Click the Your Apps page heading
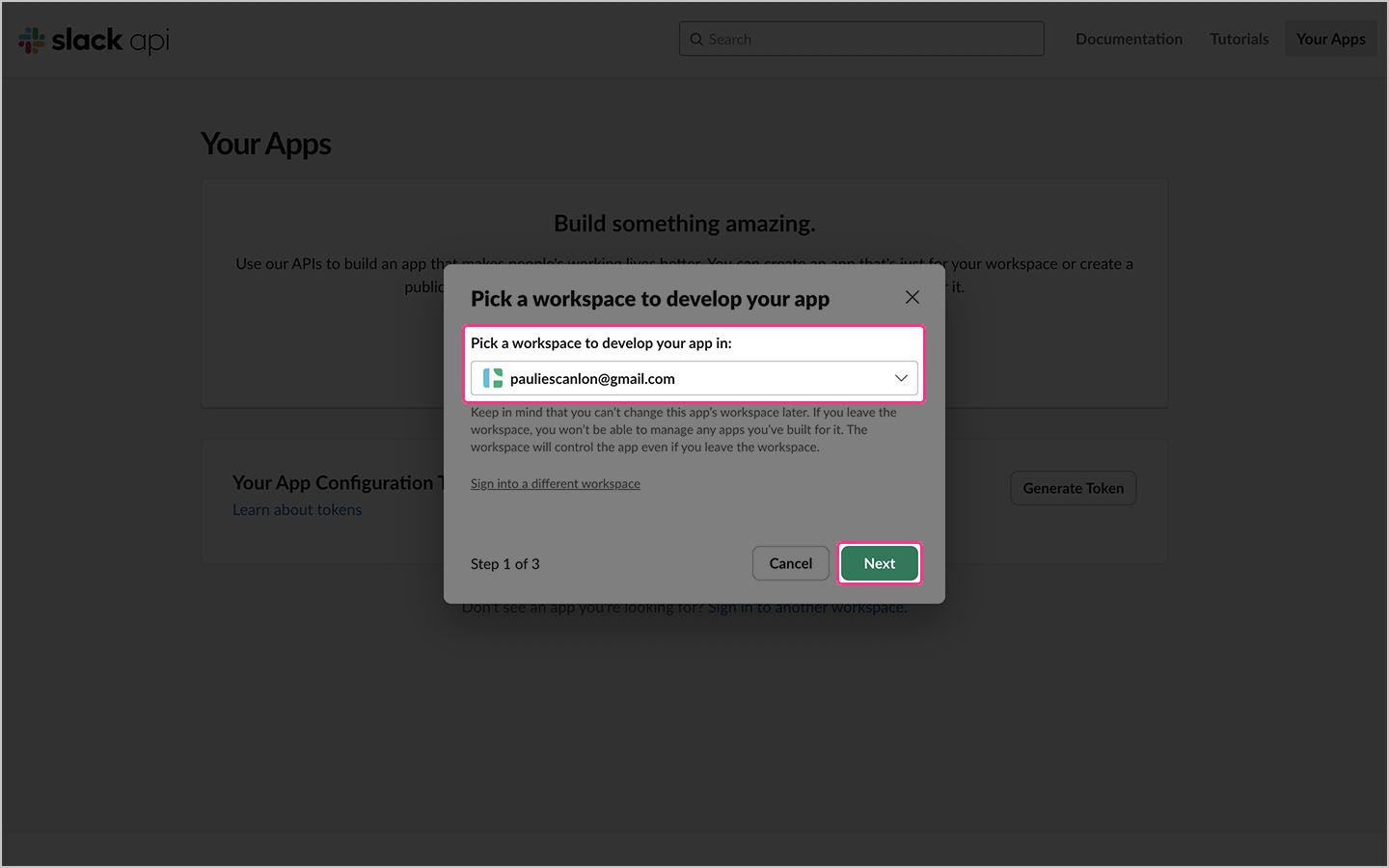The image size is (1389, 868). (265, 143)
